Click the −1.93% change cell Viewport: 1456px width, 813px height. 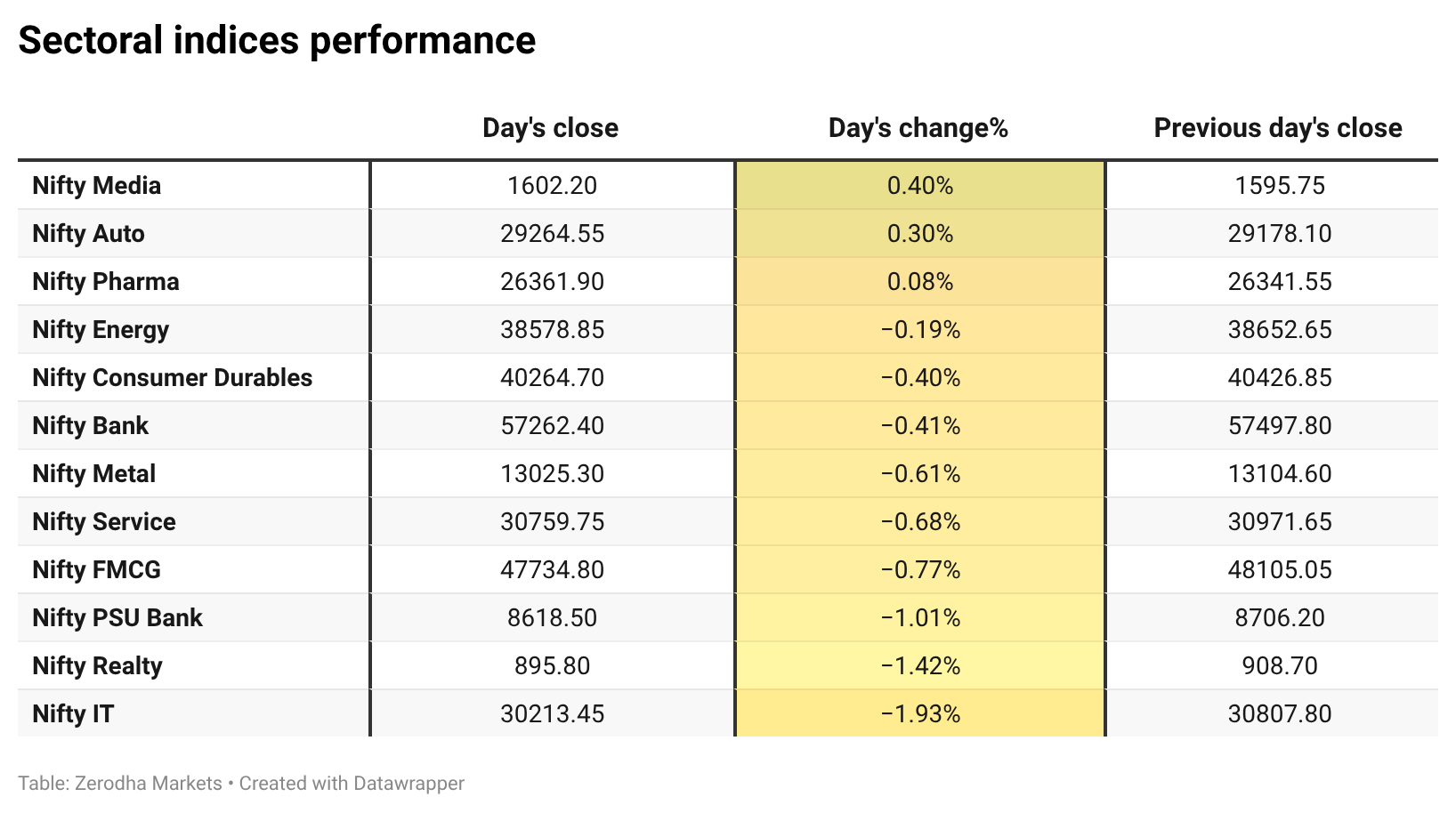(x=920, y=713)
